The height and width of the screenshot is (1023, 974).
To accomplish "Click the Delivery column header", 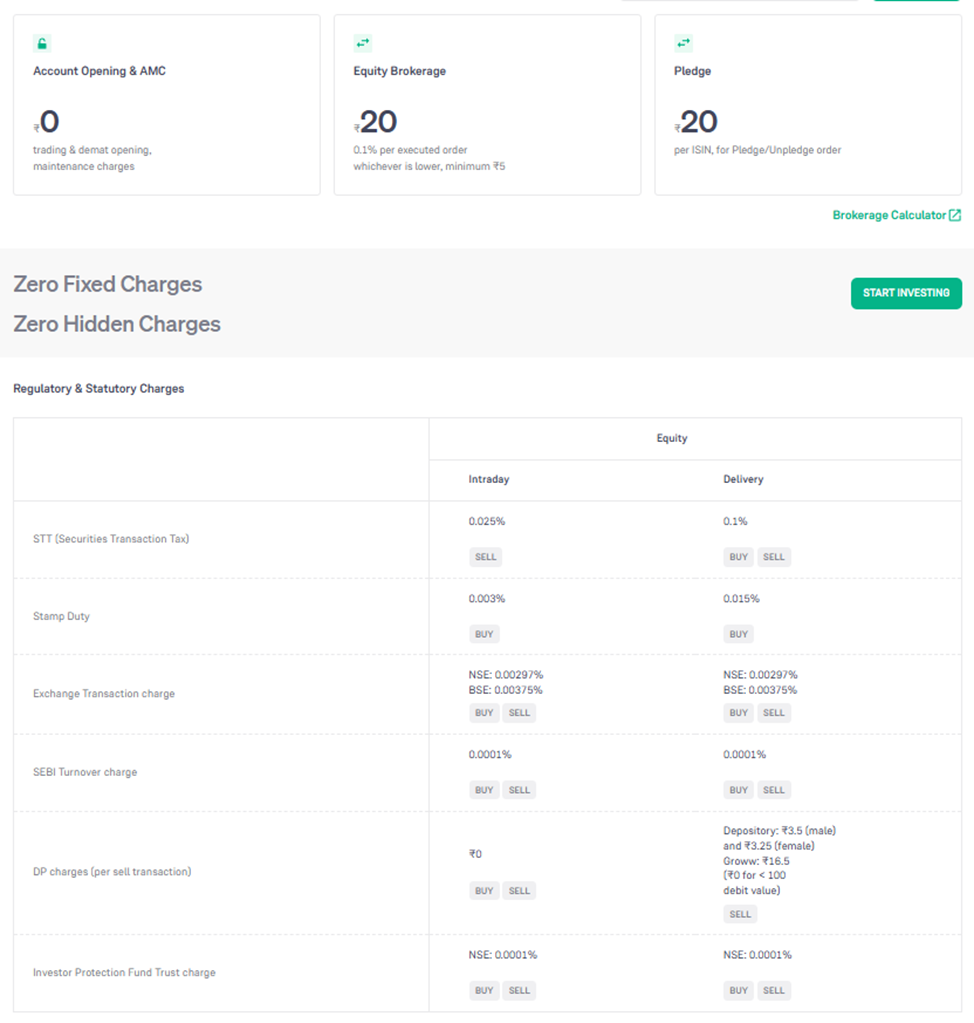I will (x=743, y=480).
